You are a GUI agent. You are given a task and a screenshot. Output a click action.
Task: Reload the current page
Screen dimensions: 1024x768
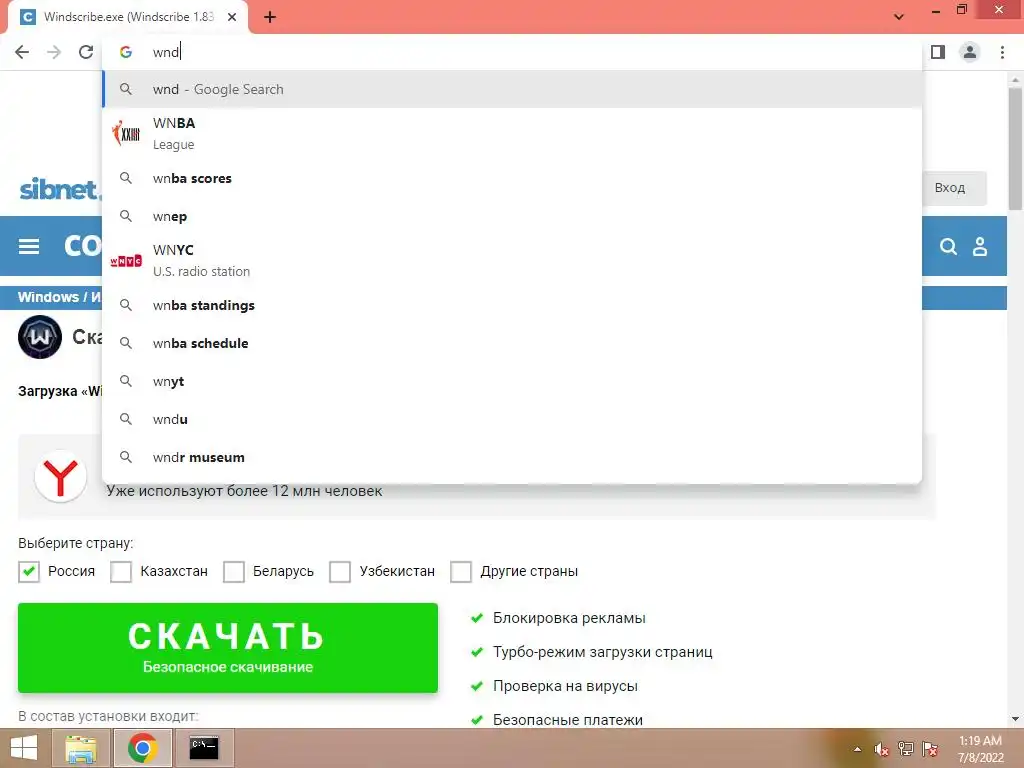tap(86, 52)
